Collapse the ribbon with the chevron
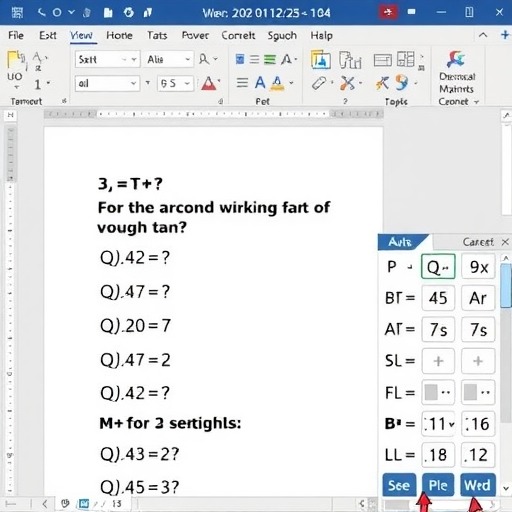 coord(483,35)
